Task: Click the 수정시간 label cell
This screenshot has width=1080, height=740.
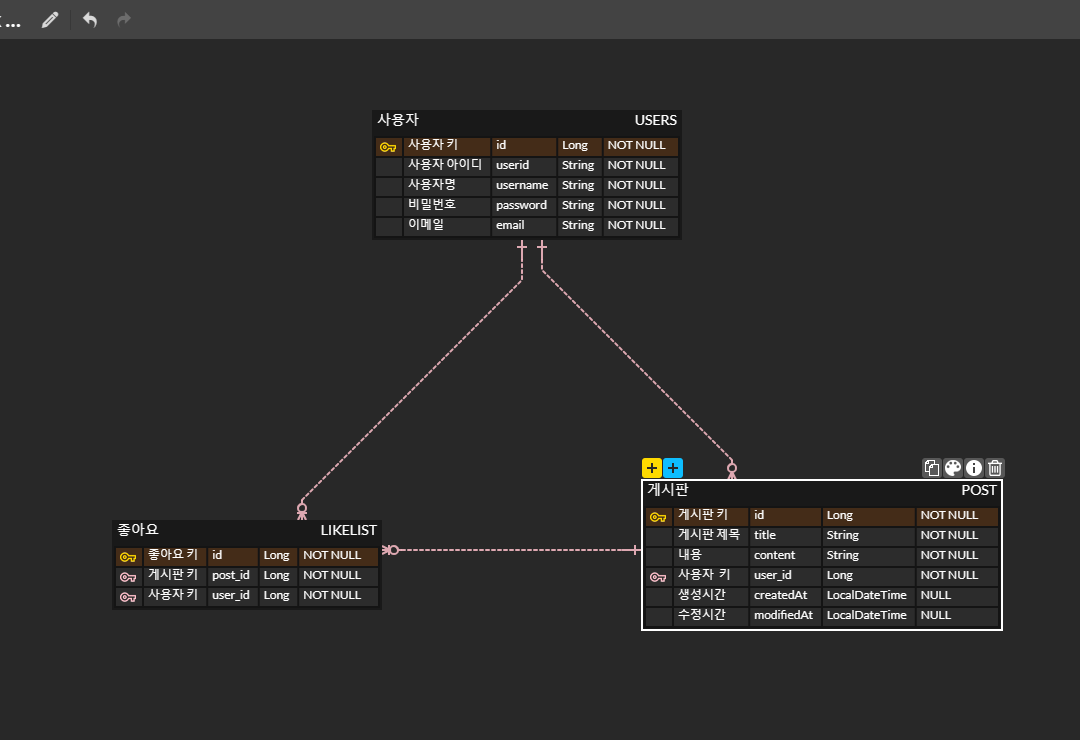Action: (x=711, y=615)
